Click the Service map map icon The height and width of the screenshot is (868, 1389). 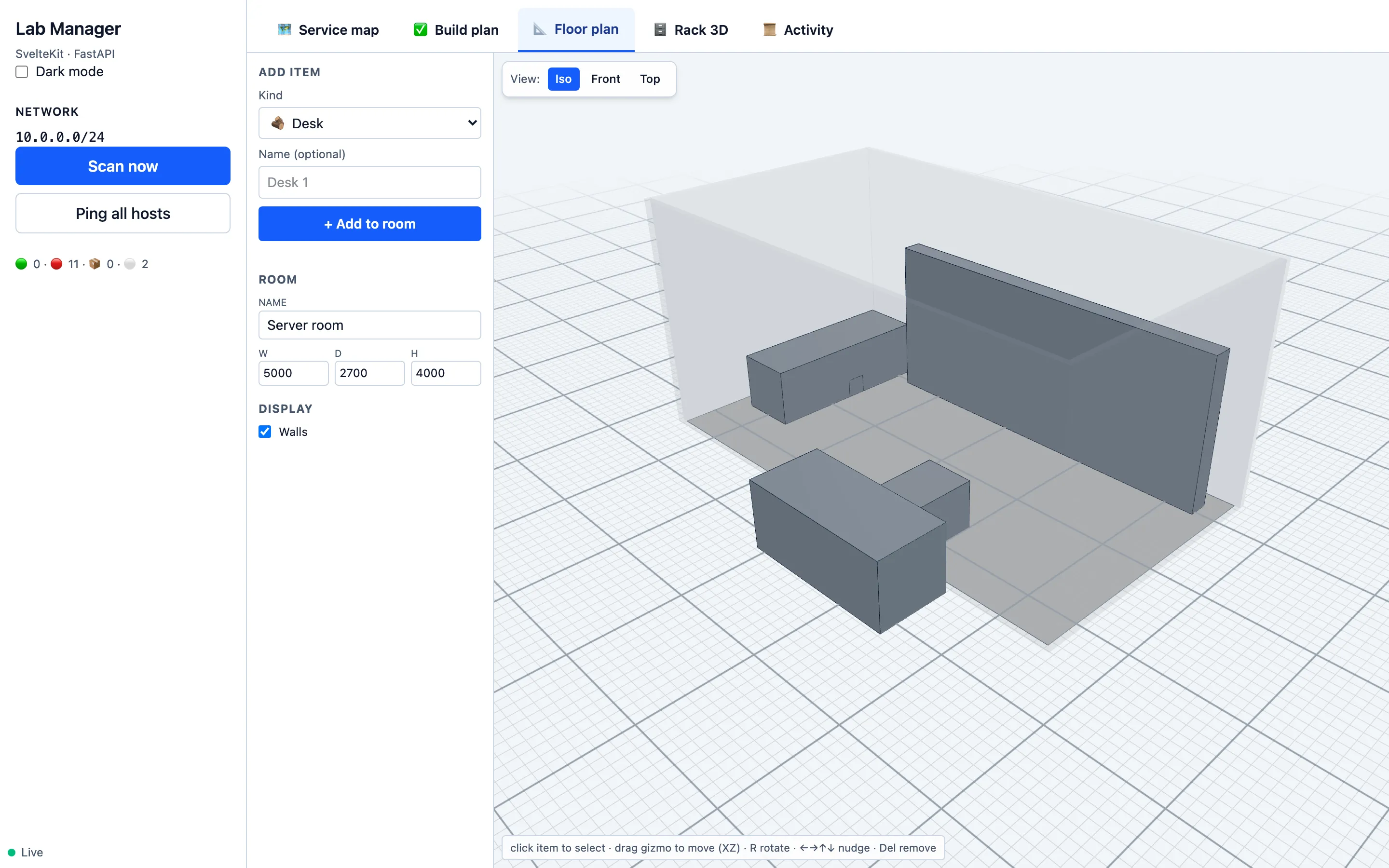(x=284, y=29)
